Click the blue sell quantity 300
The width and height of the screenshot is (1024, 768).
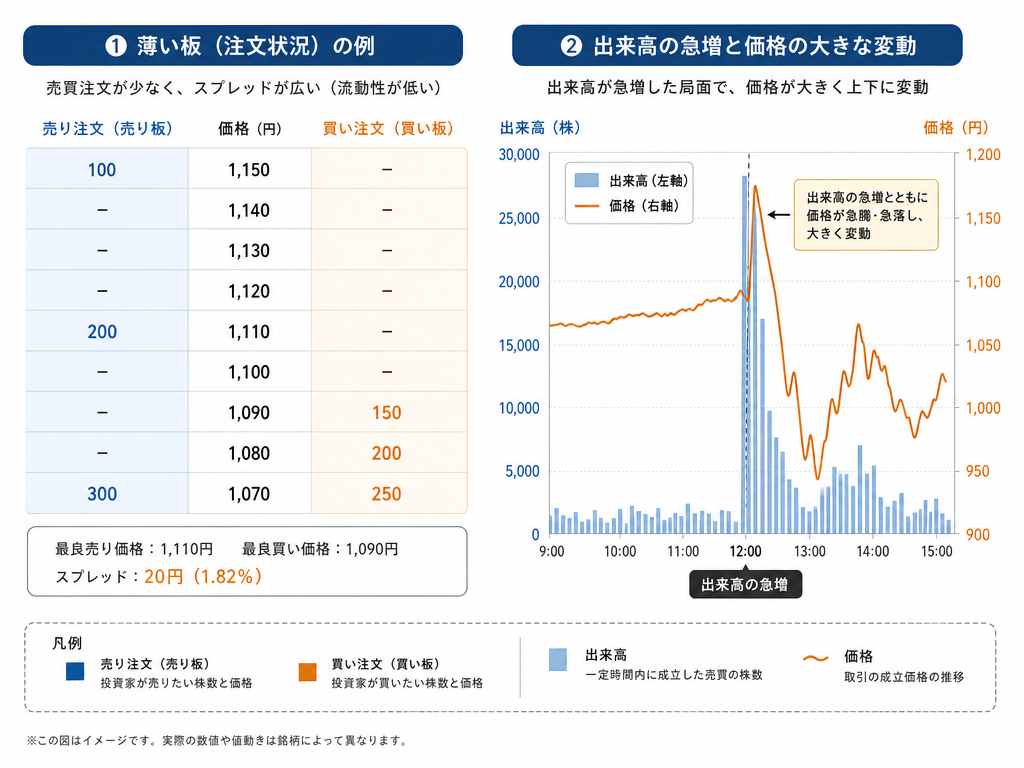[x=102, y=494]
